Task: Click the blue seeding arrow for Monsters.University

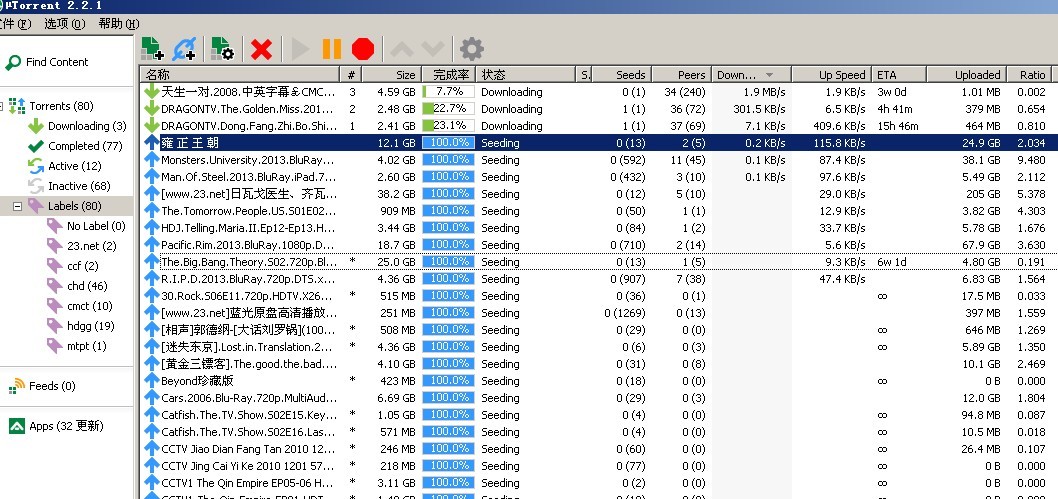Action: click(151, 160)
